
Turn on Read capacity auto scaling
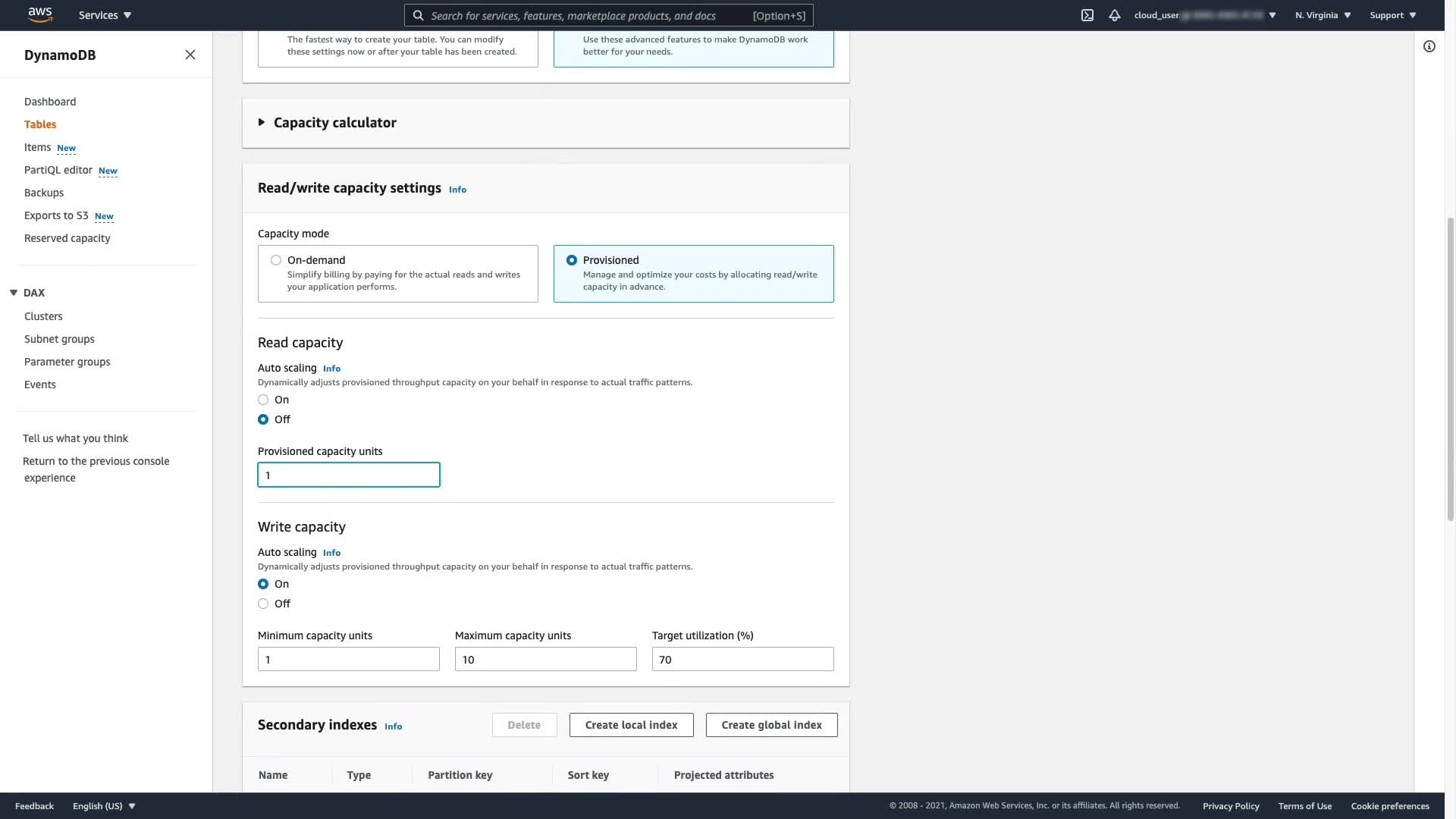pyautogui.click(x=263, y=400)
